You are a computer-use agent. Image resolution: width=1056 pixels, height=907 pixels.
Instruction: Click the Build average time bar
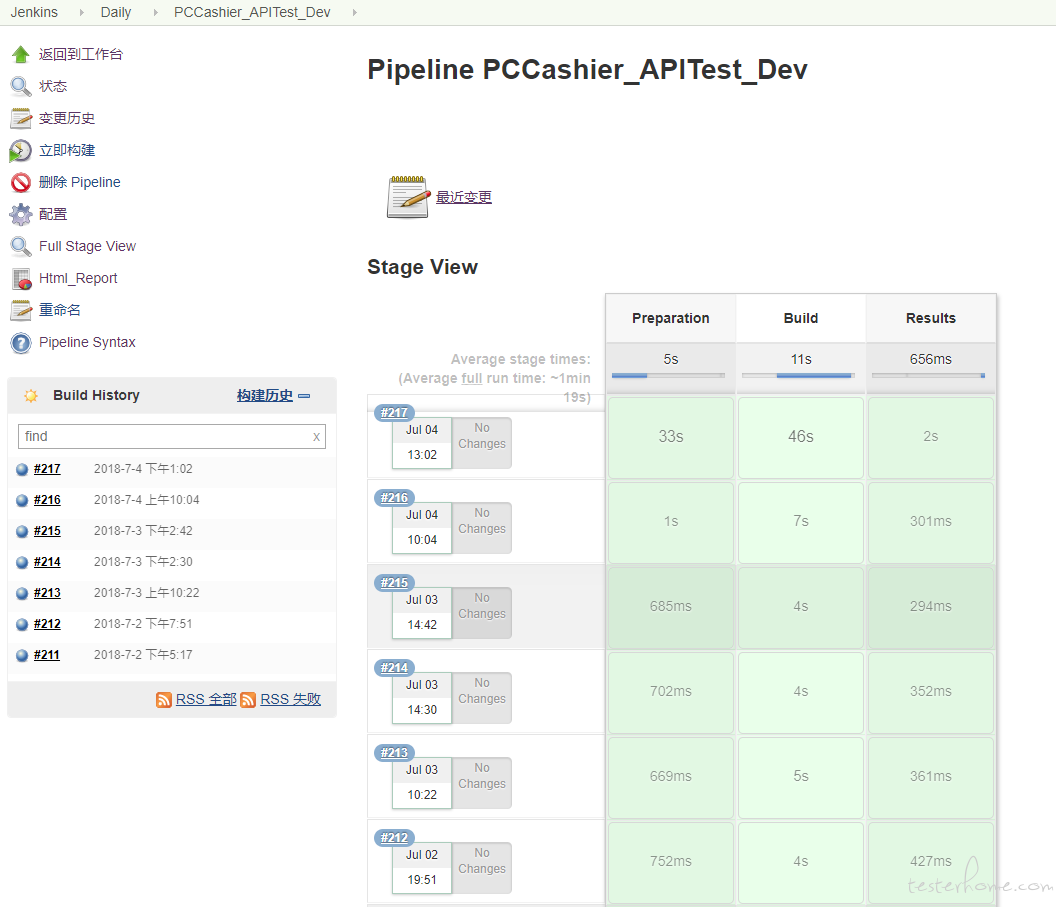[x=799, y=376]
